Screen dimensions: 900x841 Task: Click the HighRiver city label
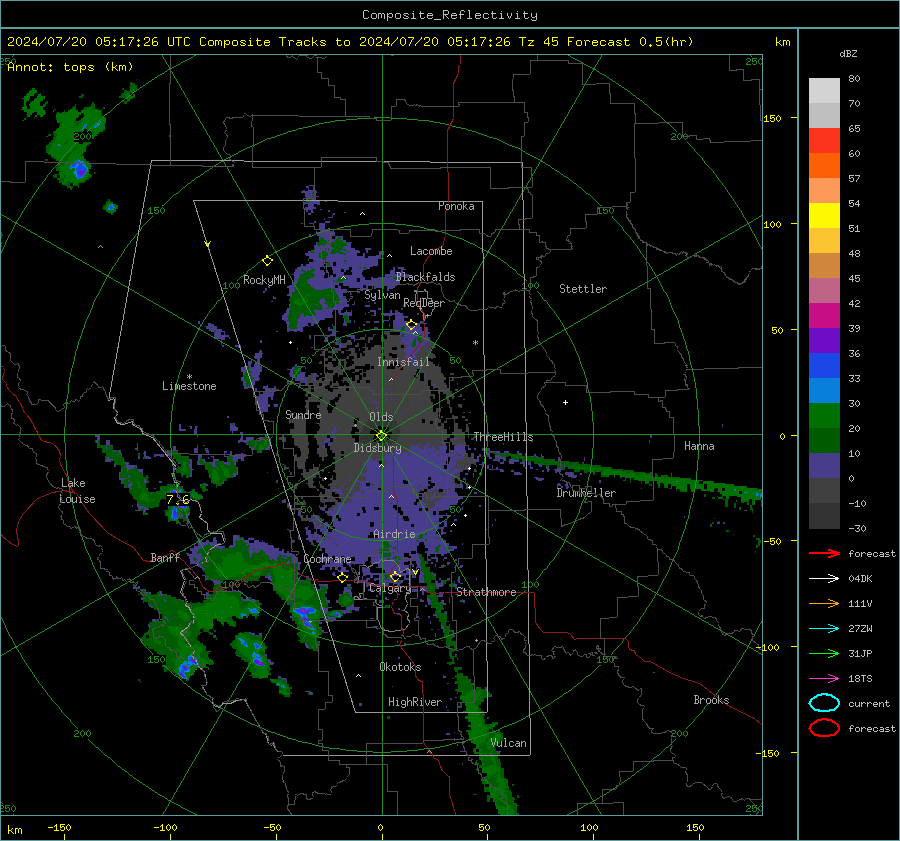(415, 702)
